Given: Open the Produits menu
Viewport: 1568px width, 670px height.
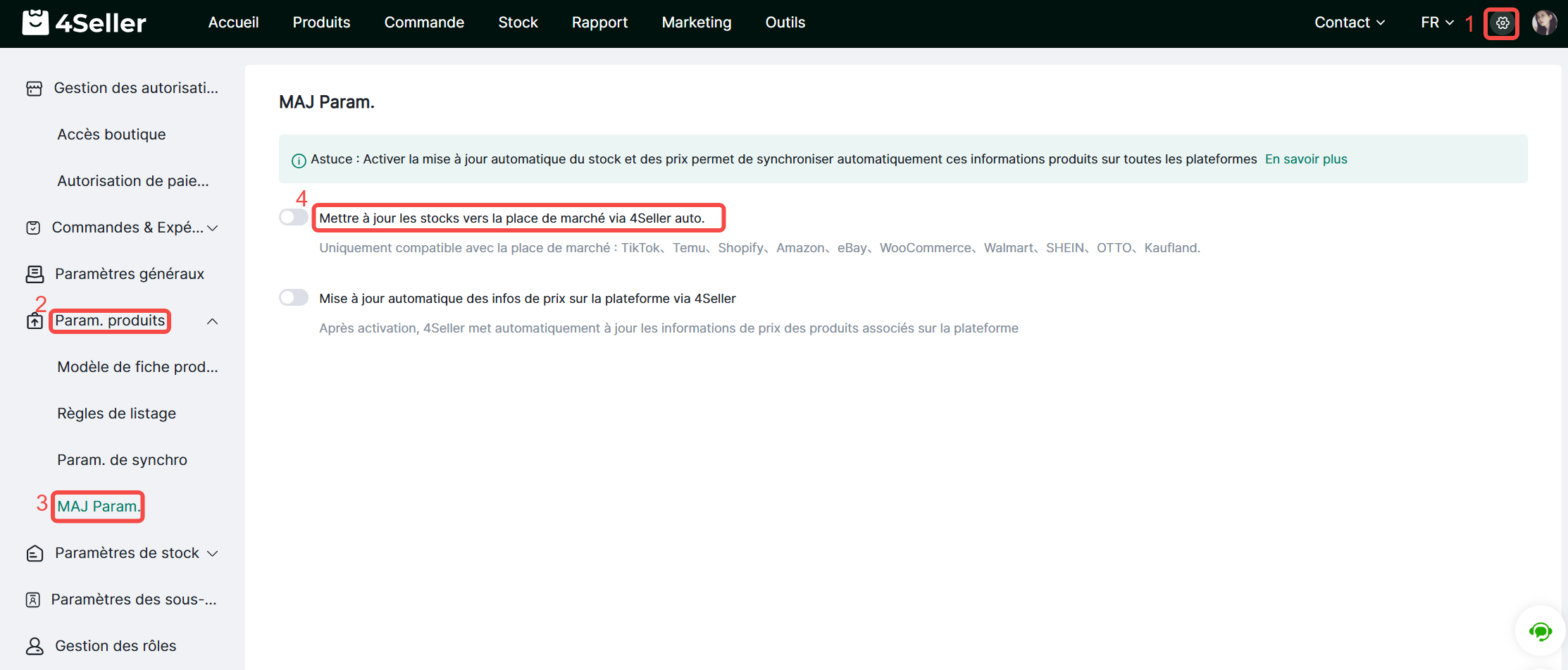Looking at the screenshot, I should [x=321, y=23].
